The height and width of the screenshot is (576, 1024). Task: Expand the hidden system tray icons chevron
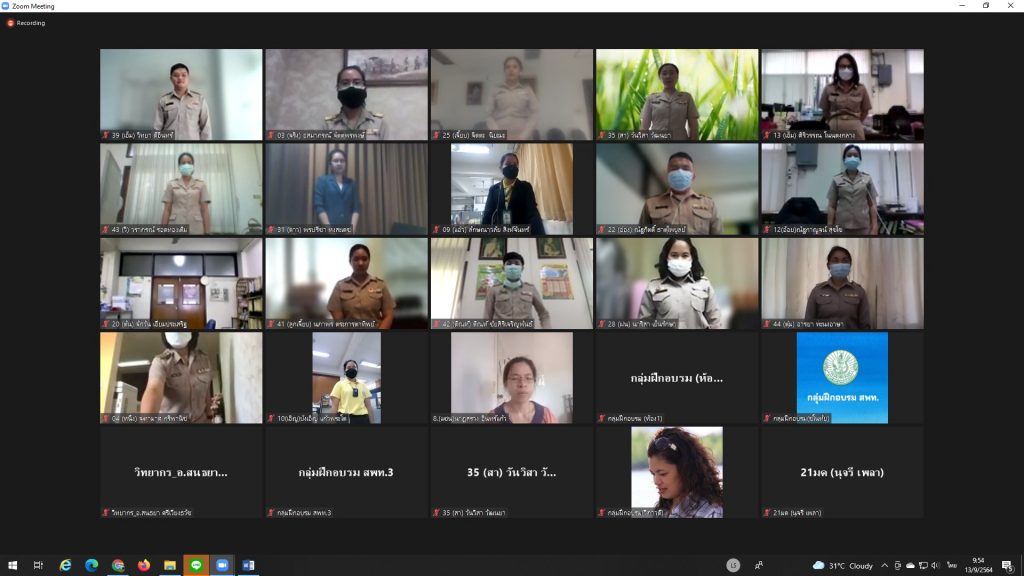(x=884, y=565)
